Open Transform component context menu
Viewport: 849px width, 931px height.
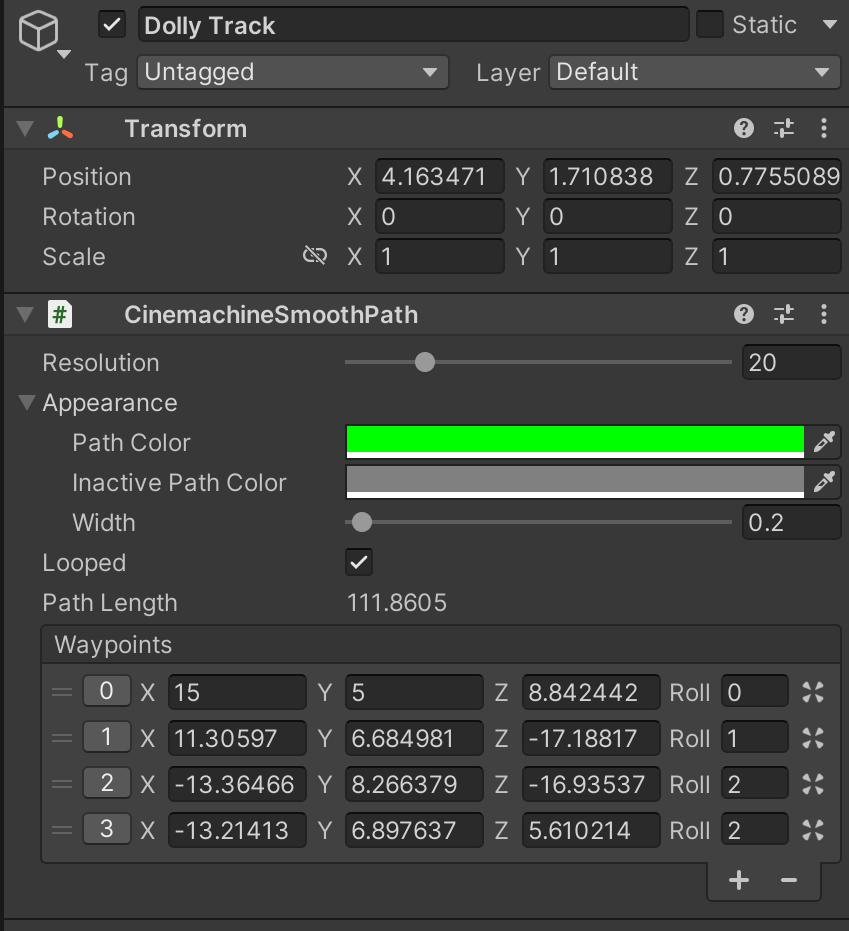pos(823,128)
